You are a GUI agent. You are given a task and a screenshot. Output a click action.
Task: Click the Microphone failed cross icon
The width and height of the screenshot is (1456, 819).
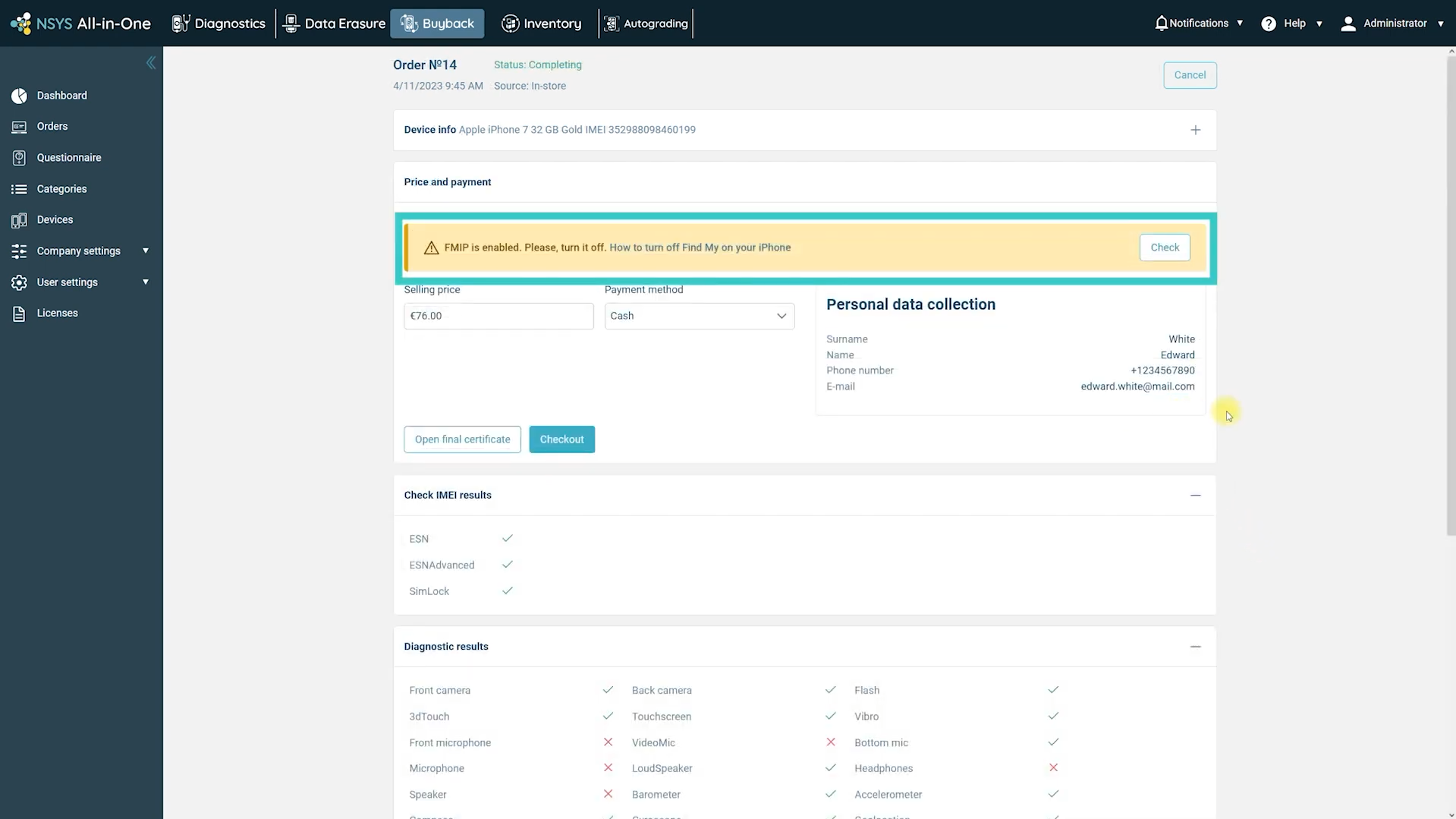(x=608, y=767)
